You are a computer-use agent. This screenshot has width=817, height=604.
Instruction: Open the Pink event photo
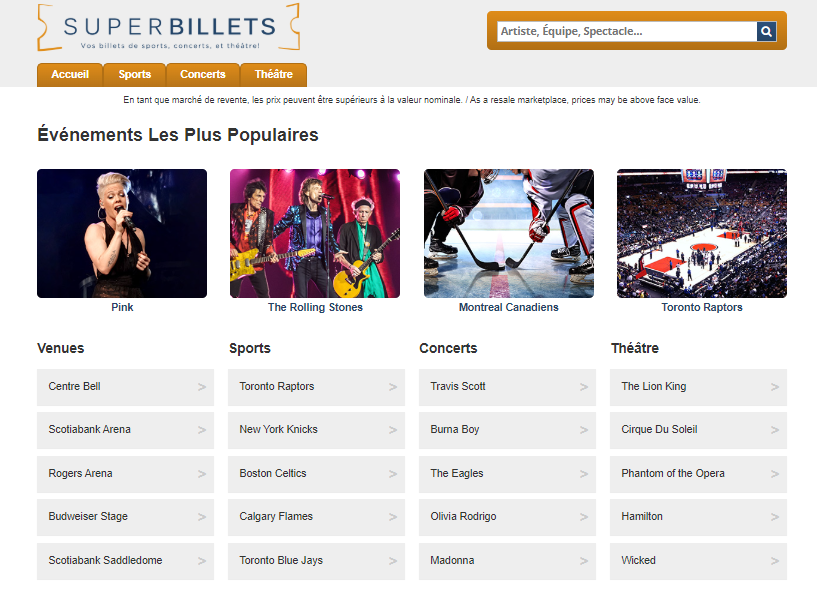coord(122,233)
